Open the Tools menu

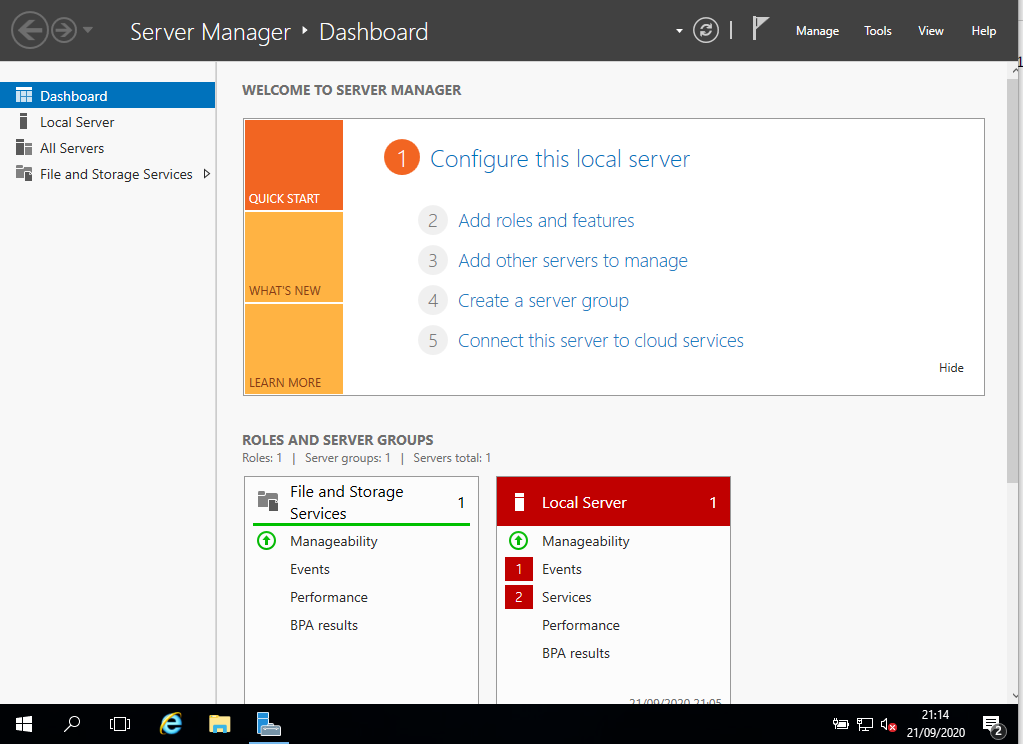[x=878, y=31]
